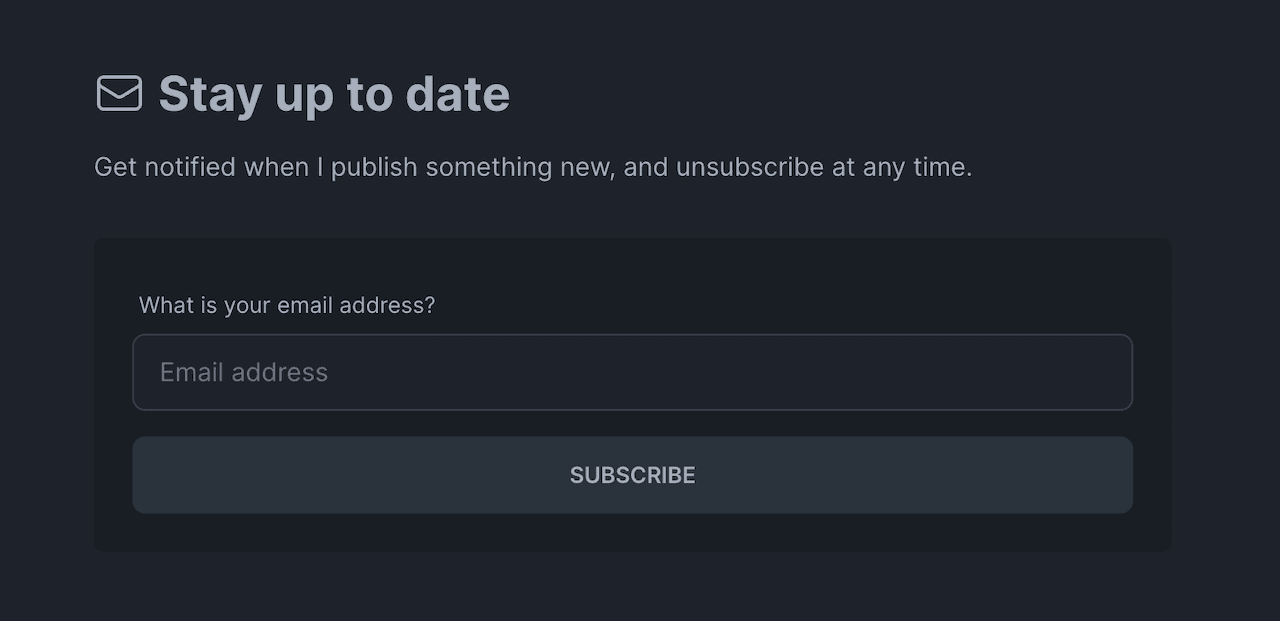The width and height of the screenshot is (1280, 621).
Task: Click the "Stay up to date" heading
Action: (334, 94)
